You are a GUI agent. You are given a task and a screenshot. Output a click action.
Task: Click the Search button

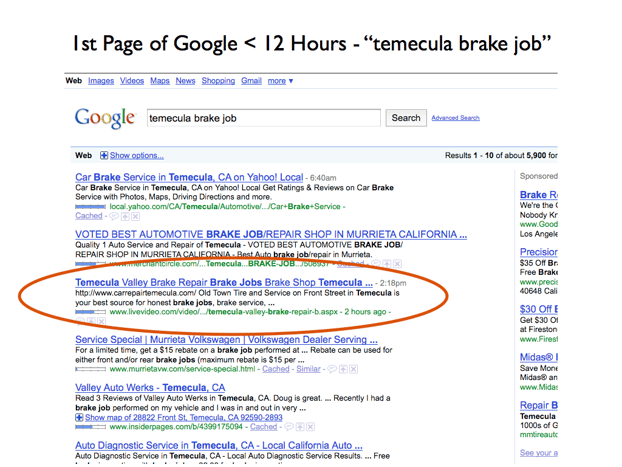(x=406, y=118)
